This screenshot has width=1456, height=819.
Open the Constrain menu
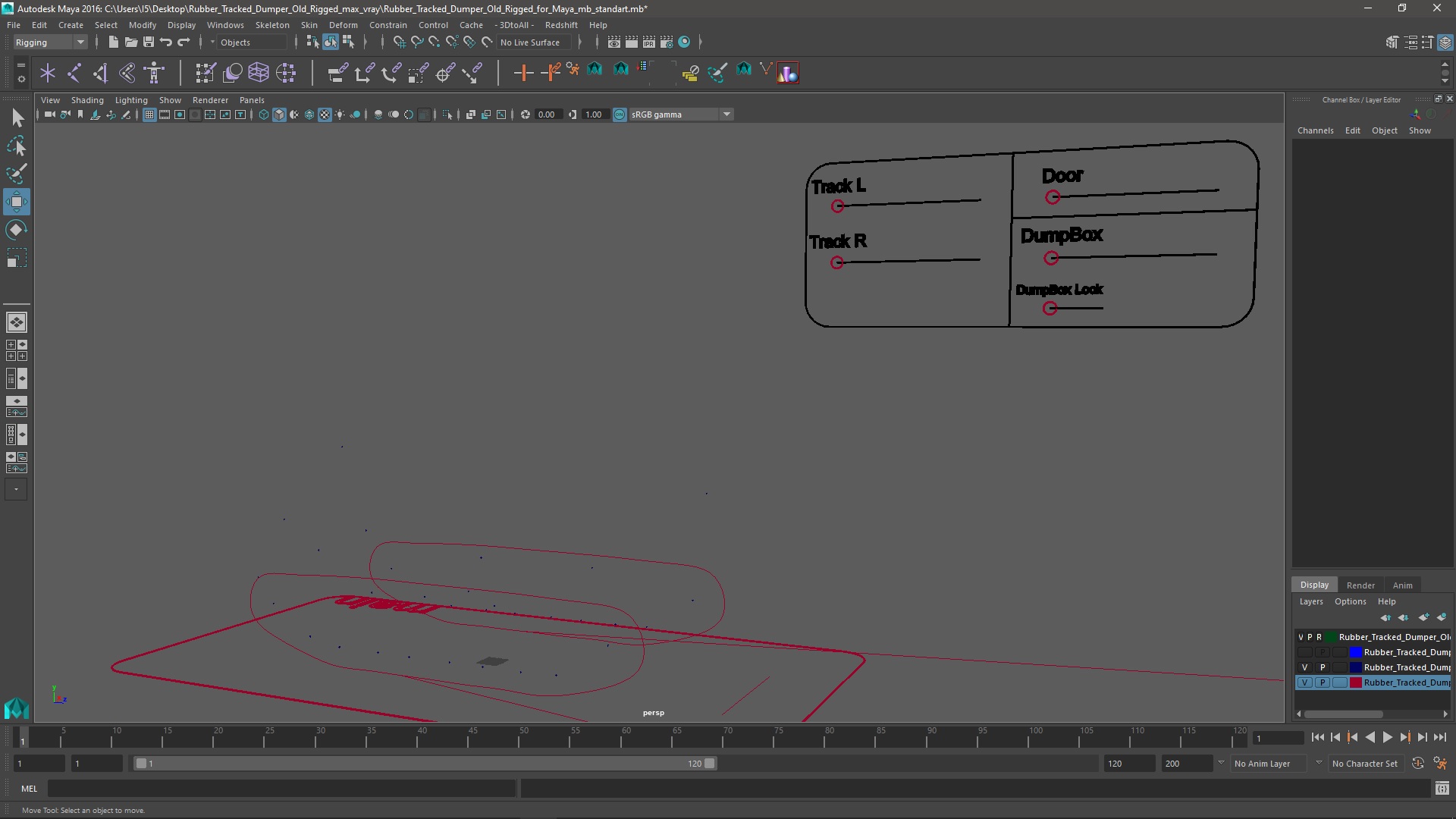[x=388, y=25]
